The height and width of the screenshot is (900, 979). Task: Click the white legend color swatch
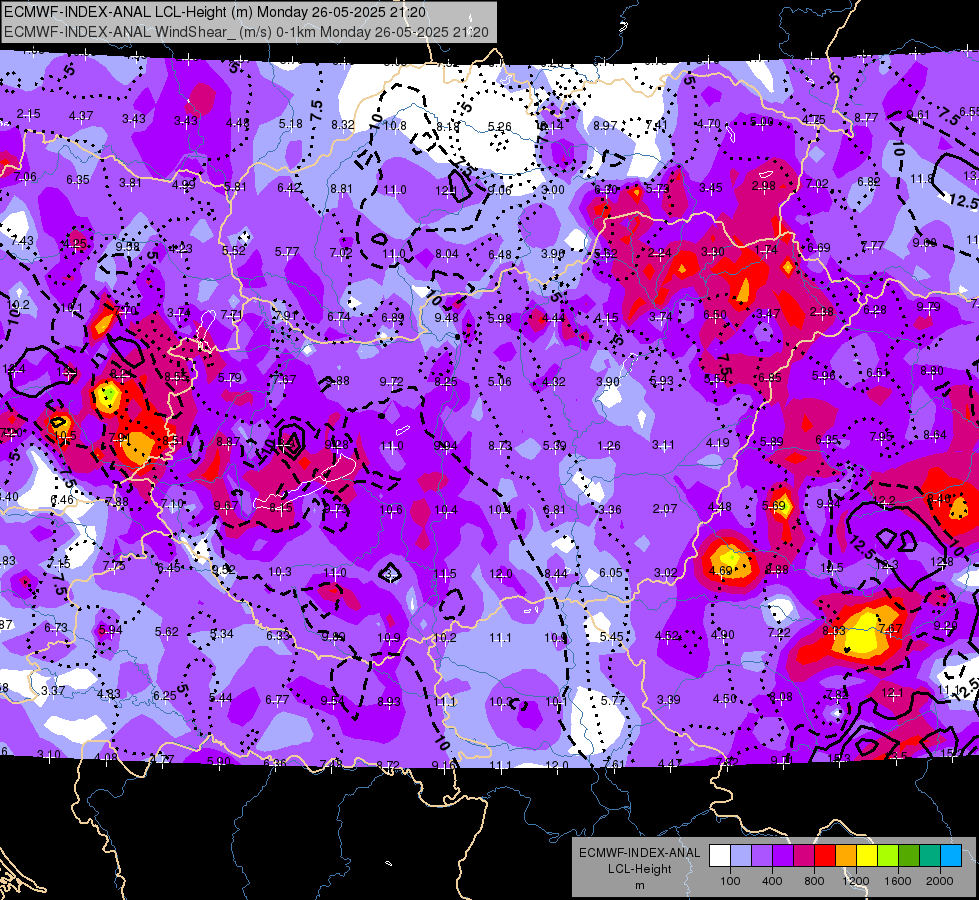coord(720,856)
